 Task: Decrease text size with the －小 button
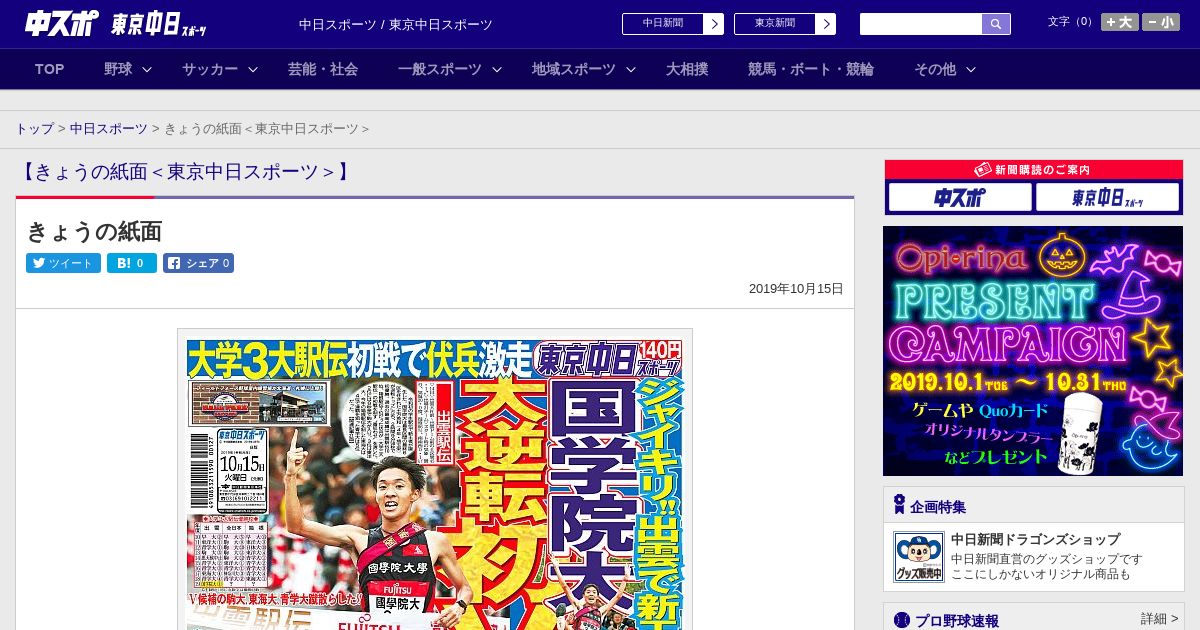1161,22
